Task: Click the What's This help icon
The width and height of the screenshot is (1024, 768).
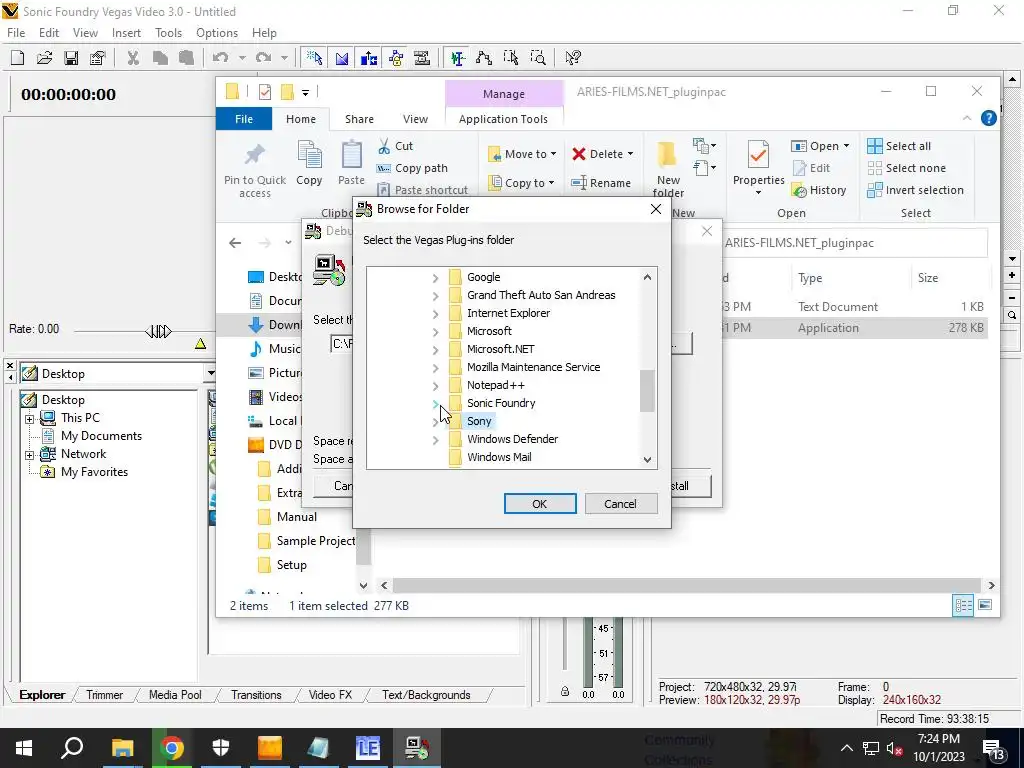Action: 573,58
